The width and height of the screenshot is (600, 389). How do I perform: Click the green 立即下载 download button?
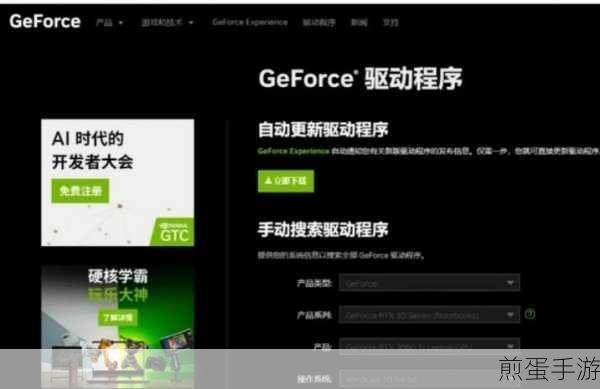click(x=286, y=181)
